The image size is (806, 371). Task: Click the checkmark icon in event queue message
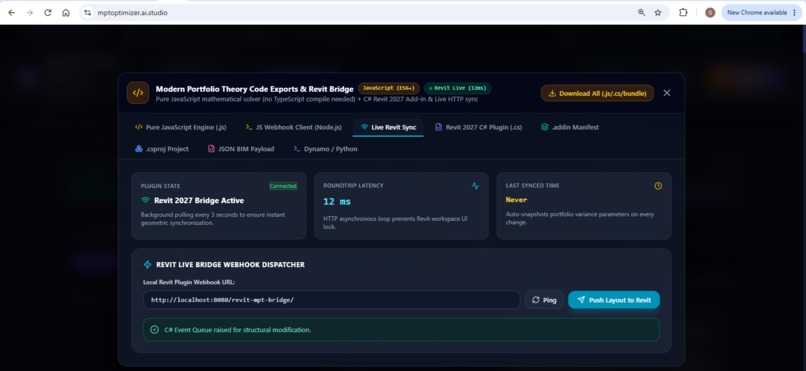point(154,330)
